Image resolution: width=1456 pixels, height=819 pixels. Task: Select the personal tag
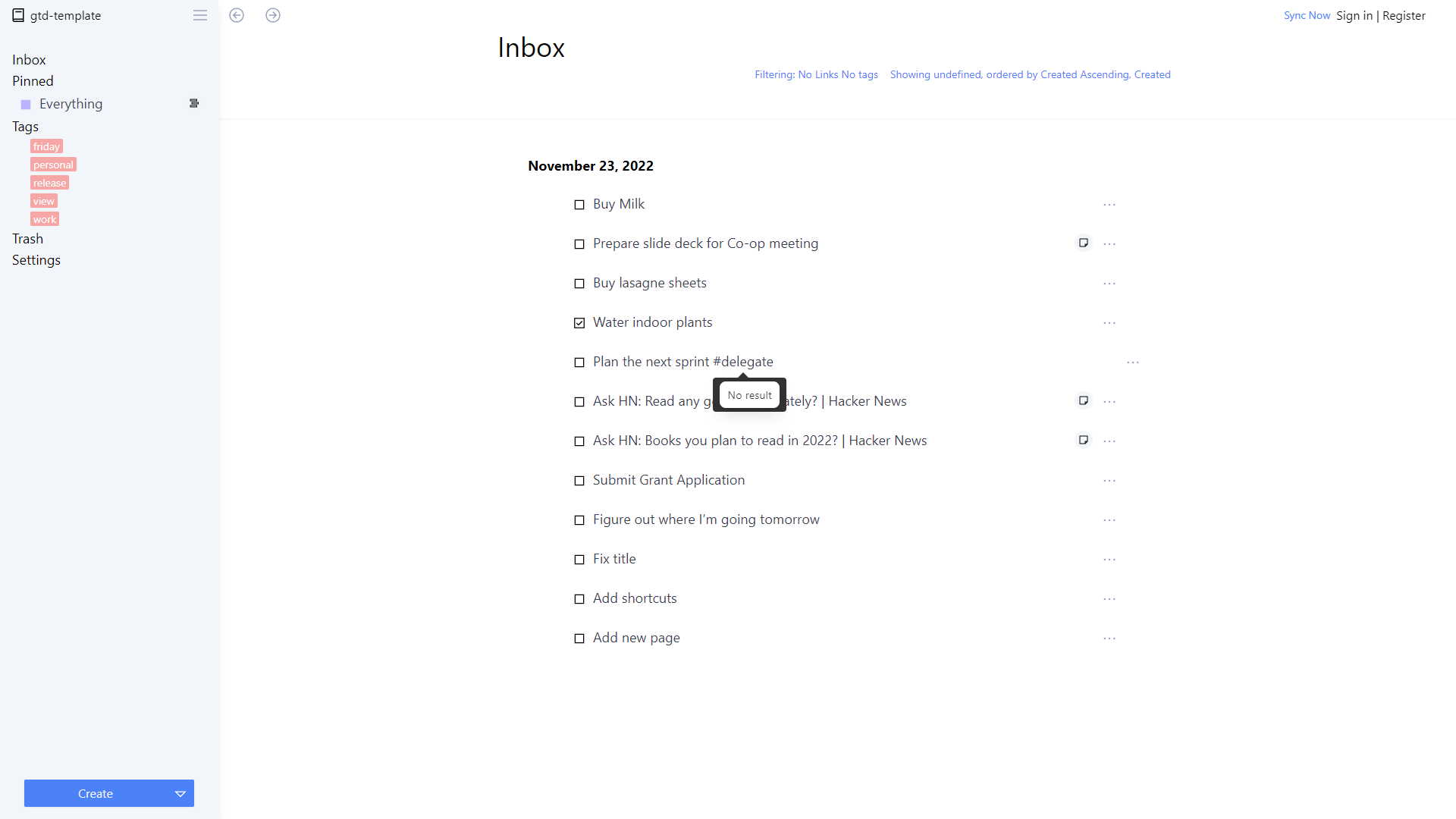point(53,165)
